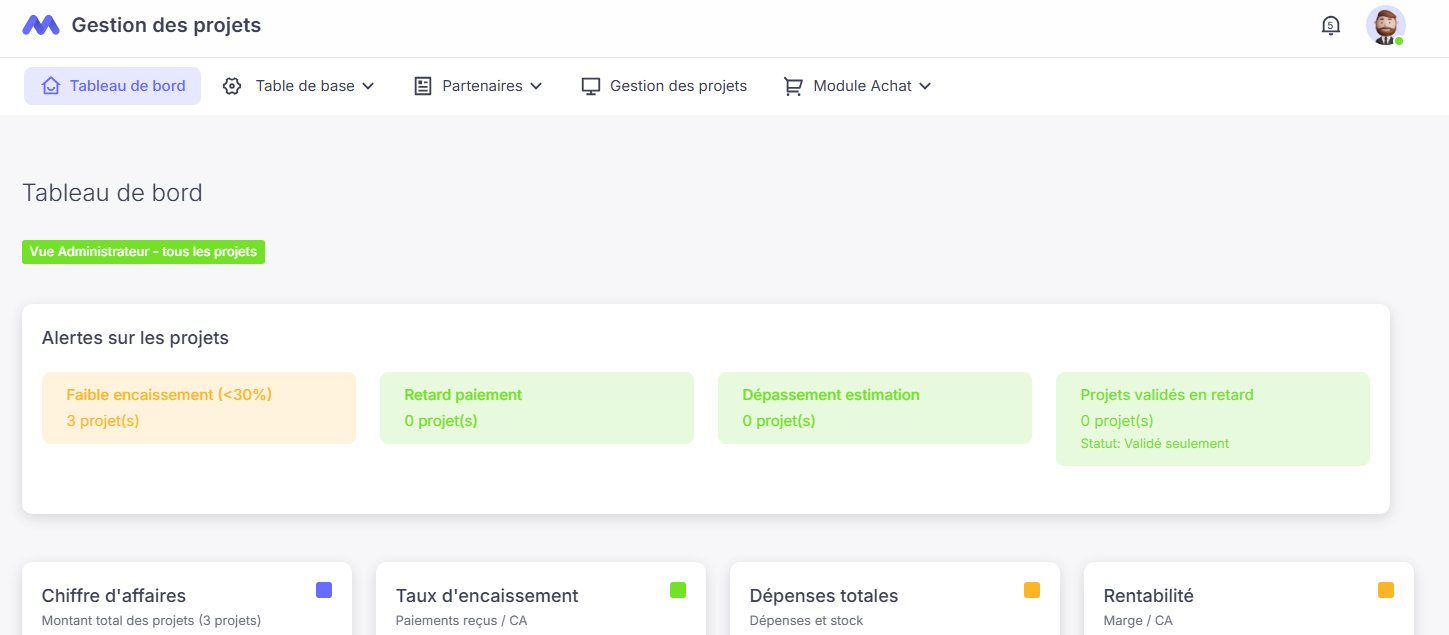Screen dimensions: 1449x635
Task: Expand the Table de base dropdown chevron
Action: point(368,86)
